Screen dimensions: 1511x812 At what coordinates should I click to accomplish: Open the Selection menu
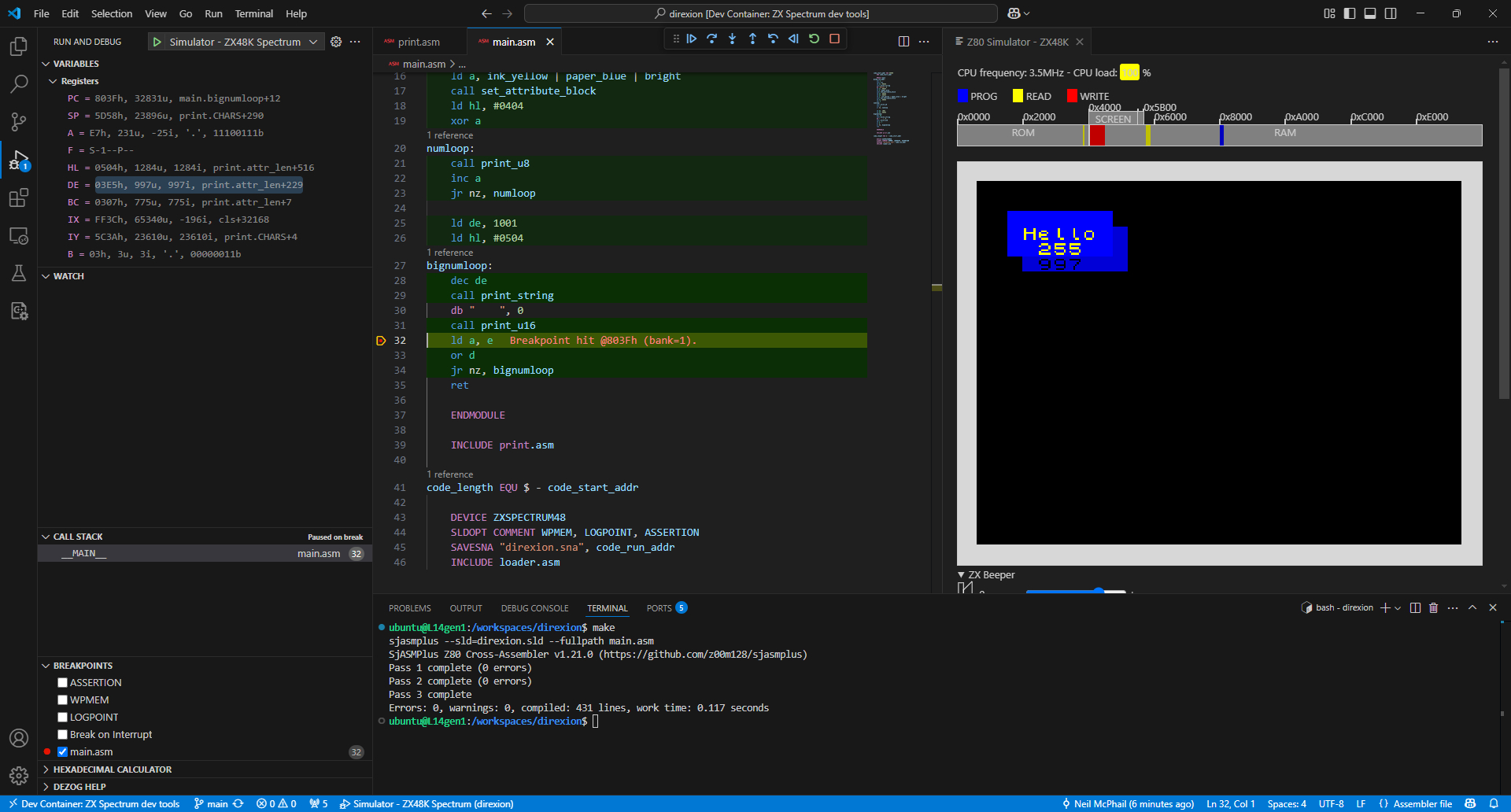pos(112,13)
